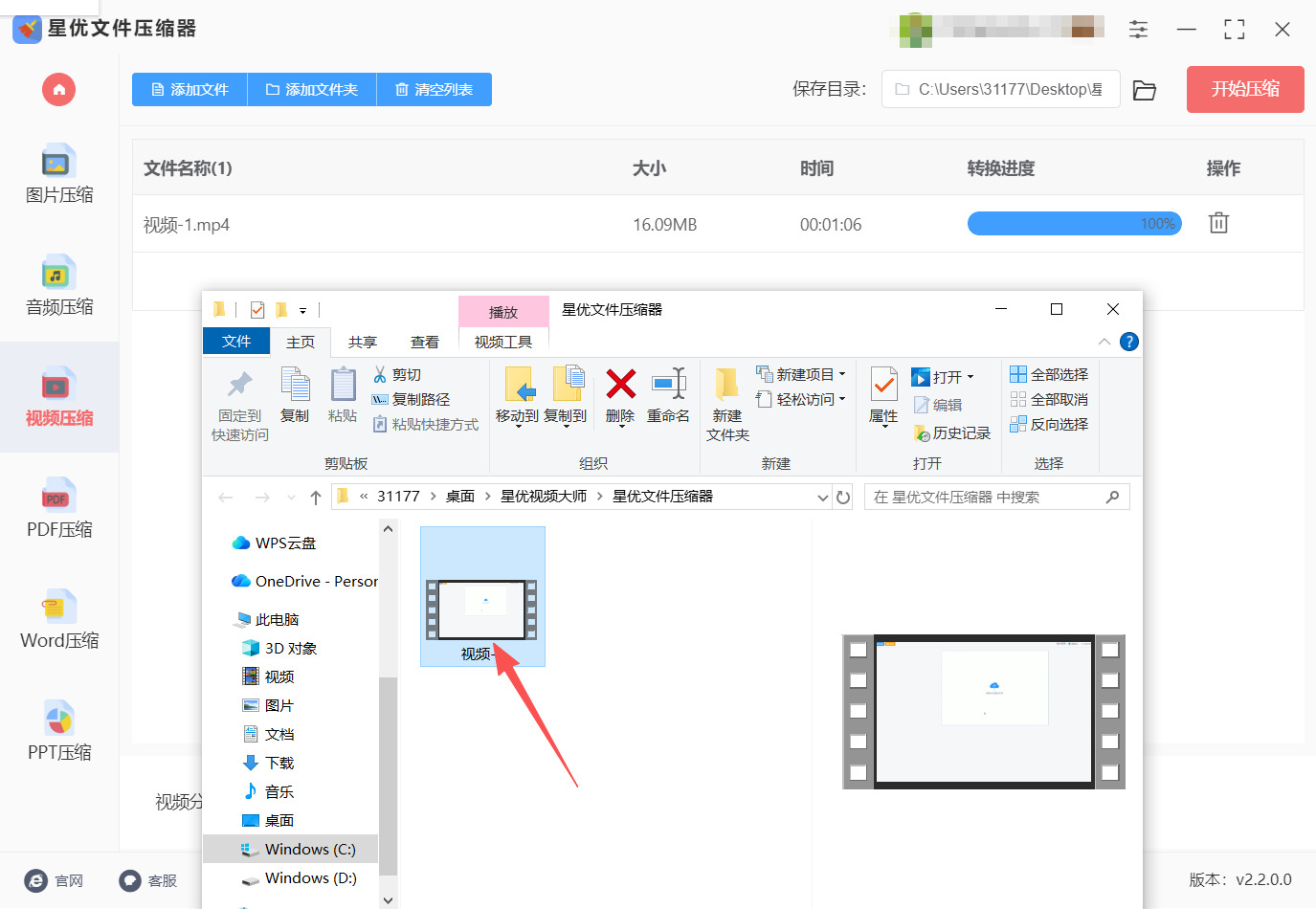Screen dimensions: 1316x909
Task: Select 视频压缩 video compression in sidebar
Action: (x=59, y=398)
